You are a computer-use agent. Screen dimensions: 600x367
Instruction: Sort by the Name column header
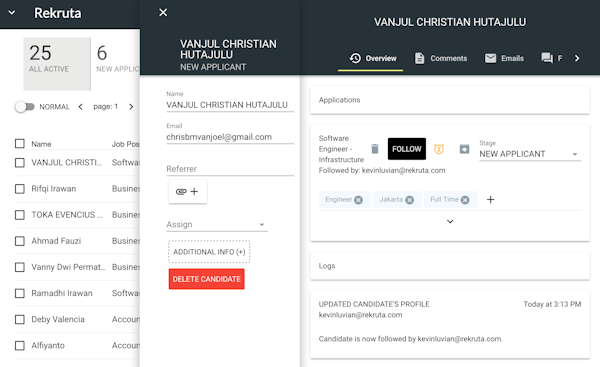coord(41,144)
